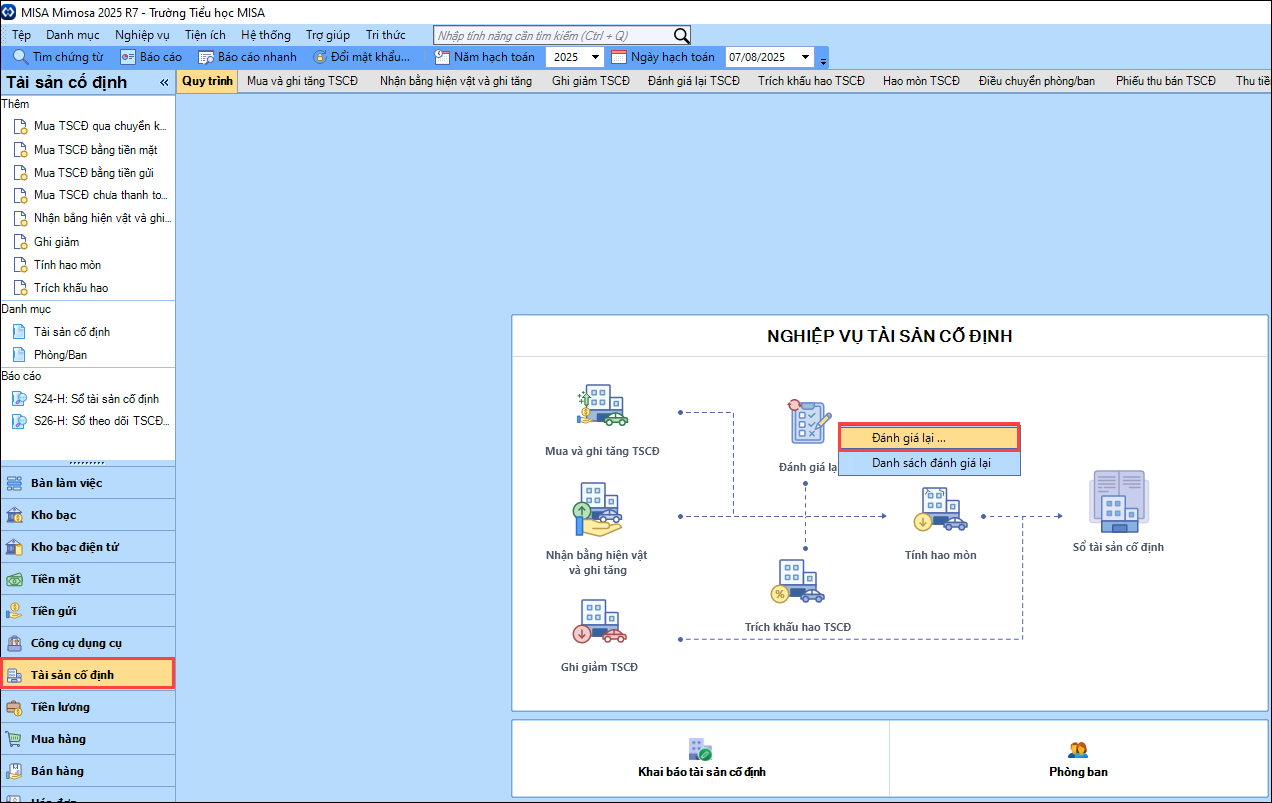Click the Nhận bằng hiện vật và ghi tăng icon
Image resolution: width=1272 pixels, height=803 pixels.
(x=596, y=510)
